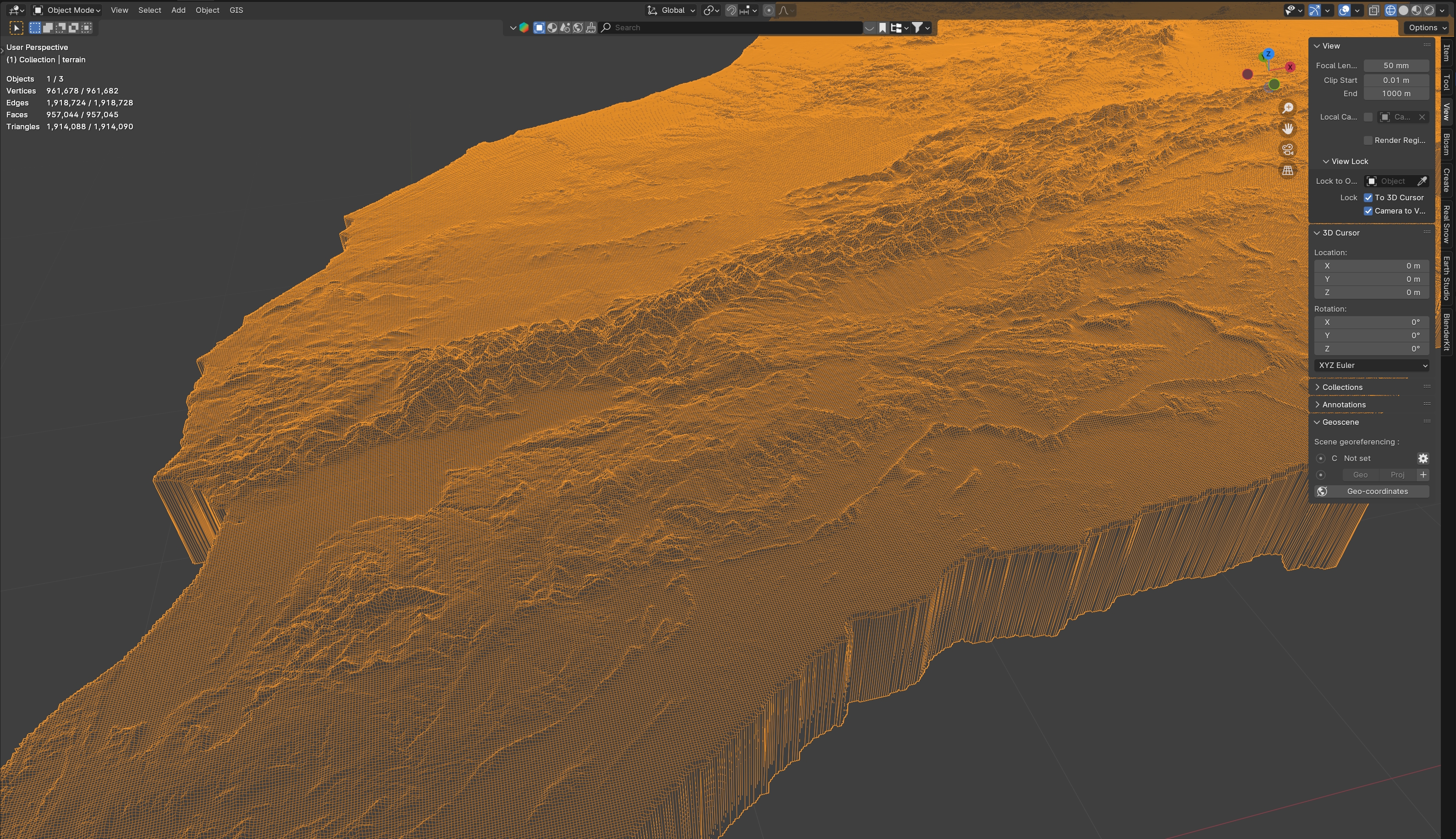The width and height of the screenshot is (1456, 839).
Task: Open the XYZ Euler rotation mode dropdown
Action: [1371, 365]
